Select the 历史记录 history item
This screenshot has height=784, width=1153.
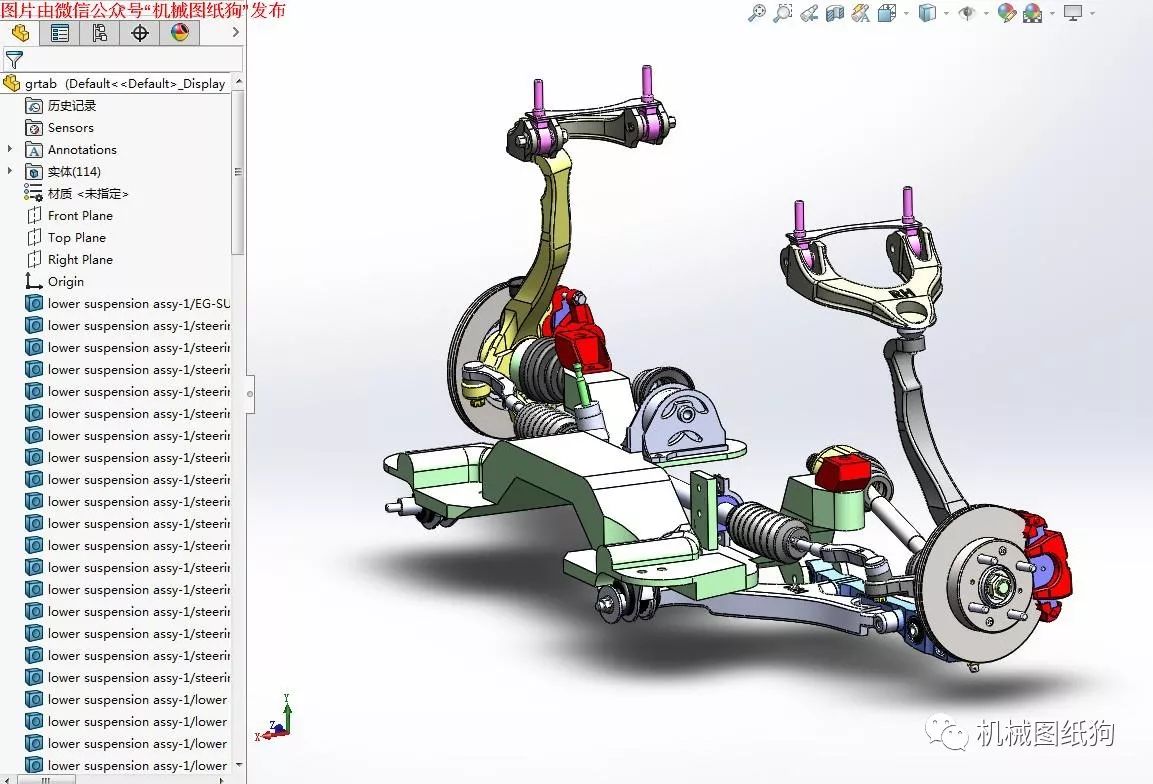point(60,106)
